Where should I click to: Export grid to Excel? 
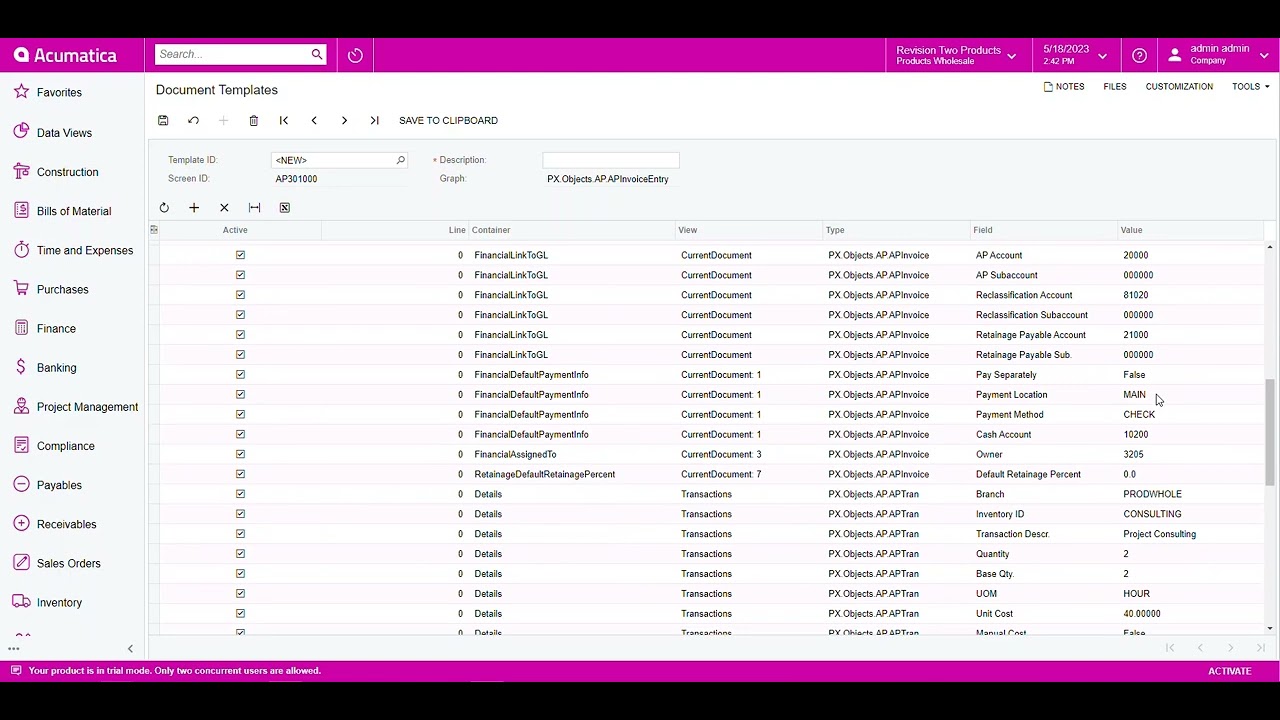point(285,207)
